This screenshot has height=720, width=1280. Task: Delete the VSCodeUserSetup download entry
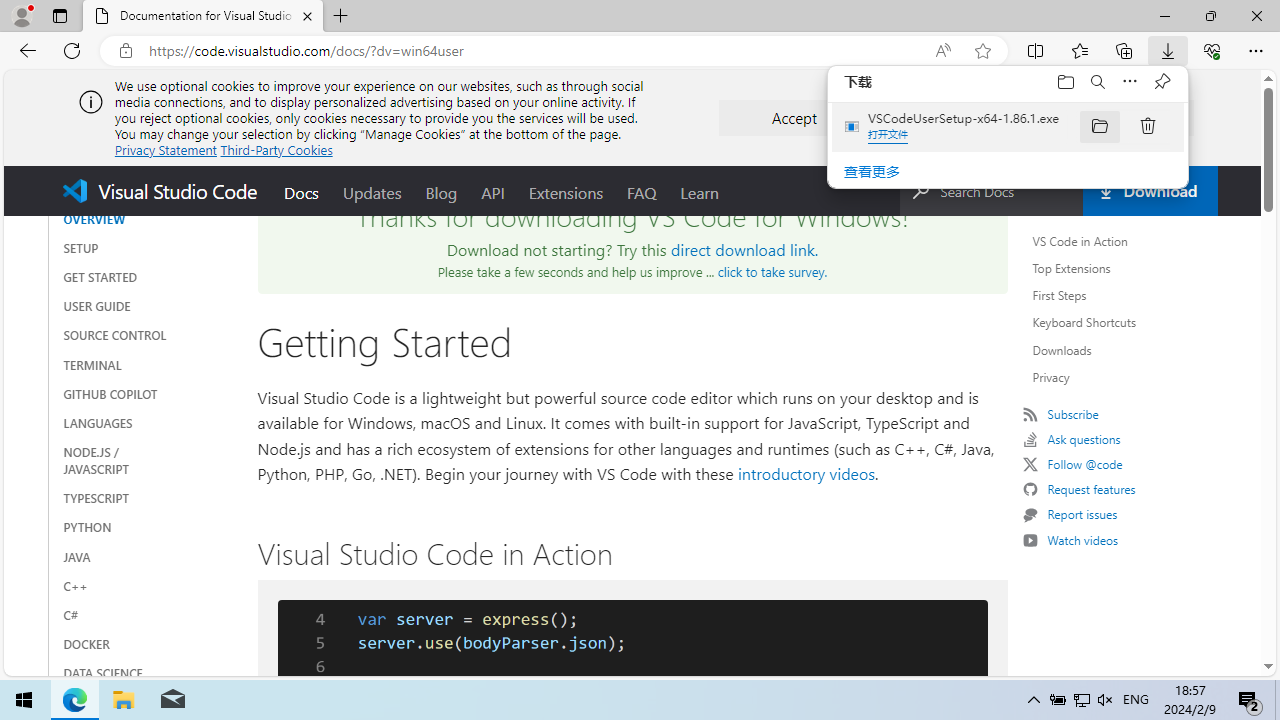pos(1148,126)
